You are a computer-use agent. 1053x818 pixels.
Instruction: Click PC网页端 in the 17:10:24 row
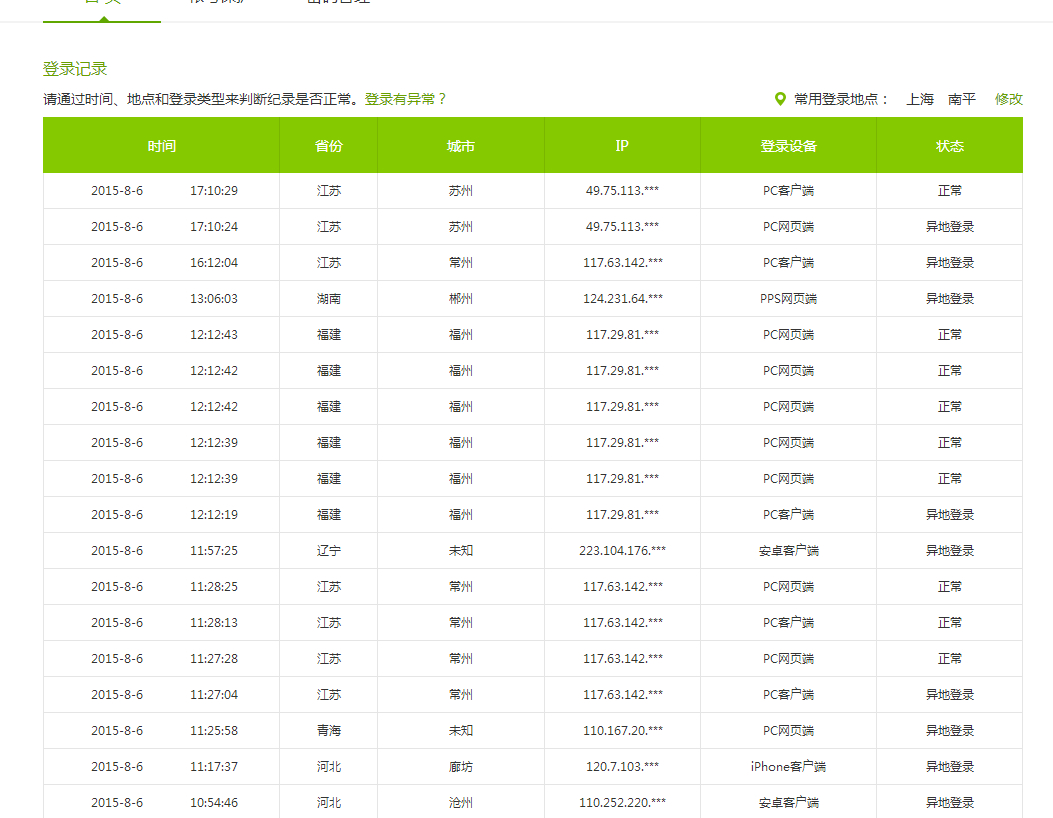point(788,227)
